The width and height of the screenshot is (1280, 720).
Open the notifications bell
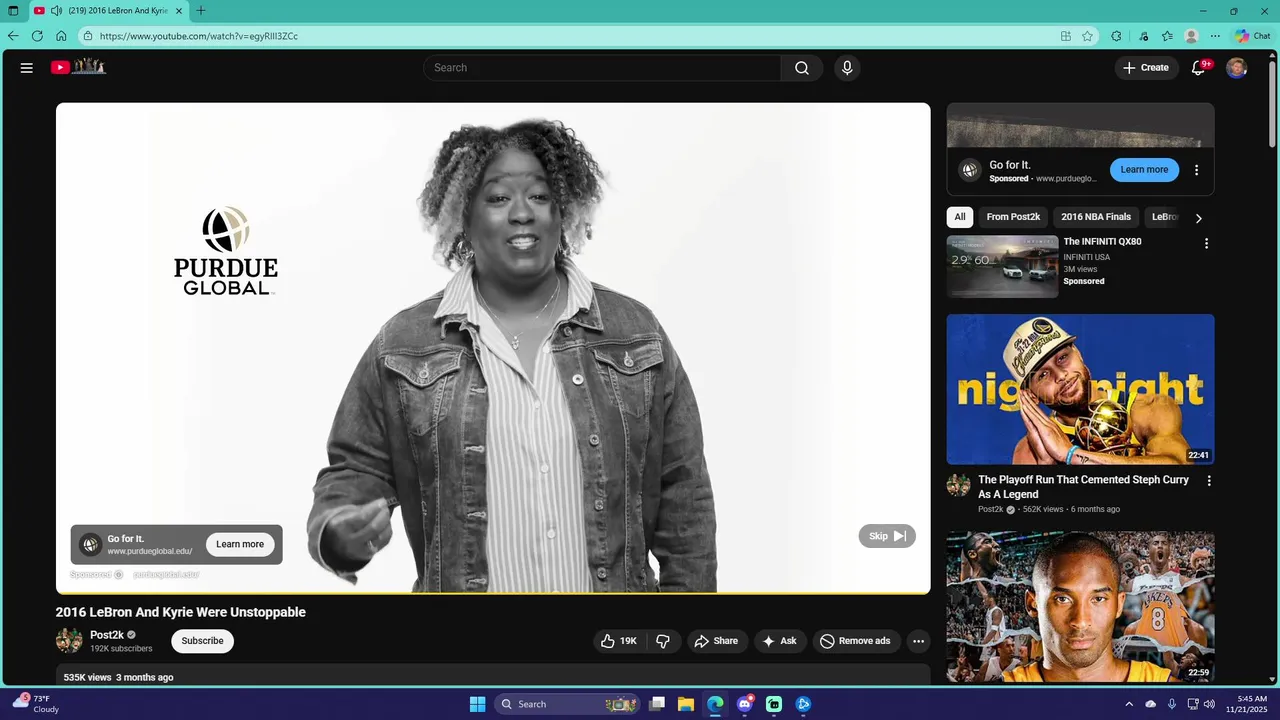coord(1198,68)
